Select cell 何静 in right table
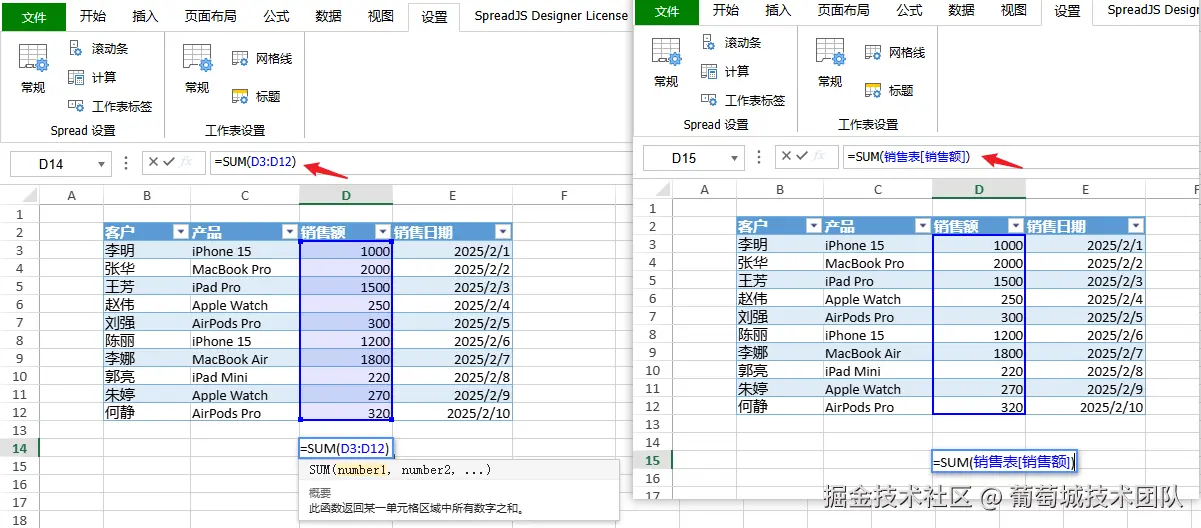This screenshot has height=528, width=1201. click(780, 407)
